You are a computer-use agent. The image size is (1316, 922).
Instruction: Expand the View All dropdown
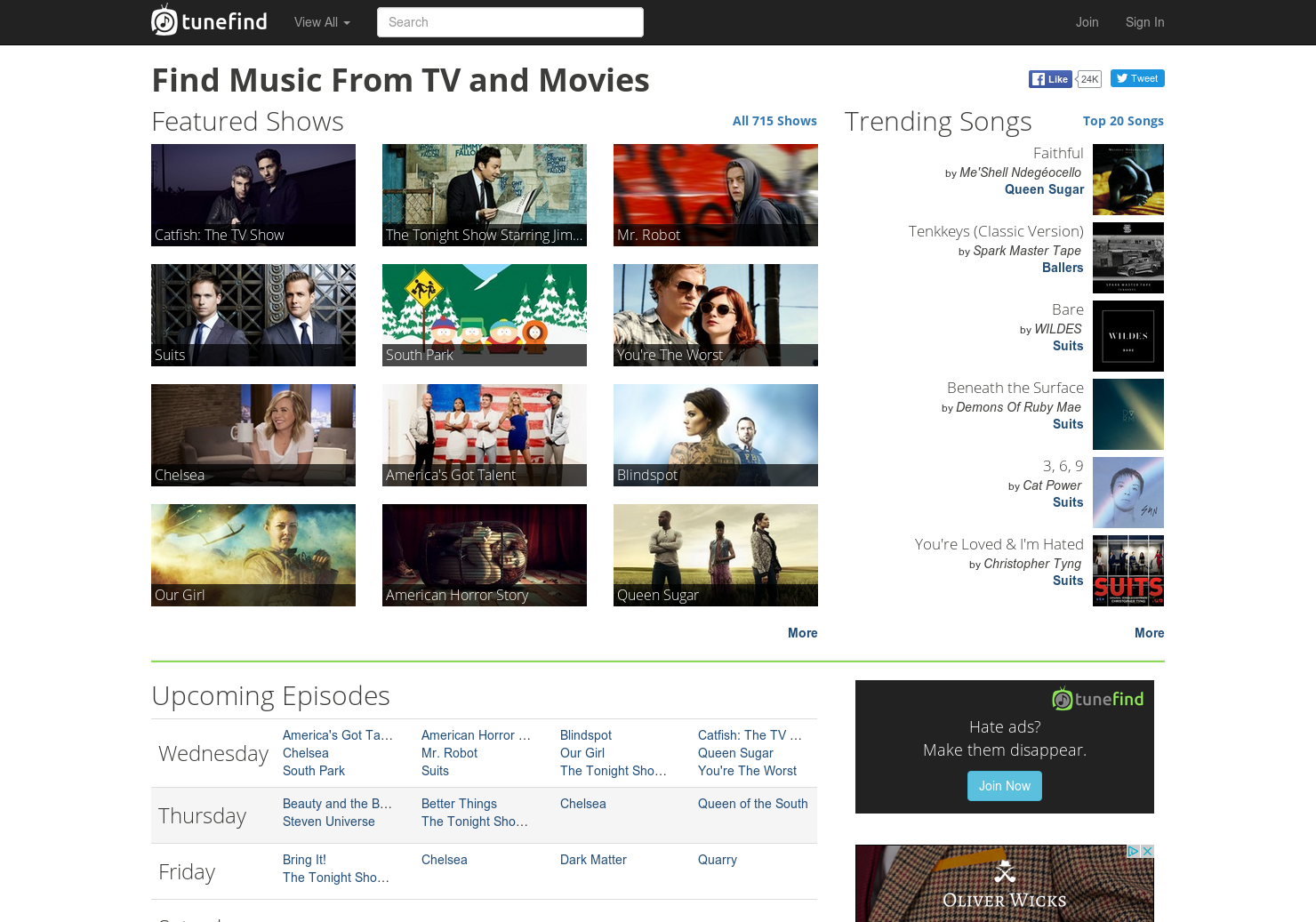tap(322, 22)
